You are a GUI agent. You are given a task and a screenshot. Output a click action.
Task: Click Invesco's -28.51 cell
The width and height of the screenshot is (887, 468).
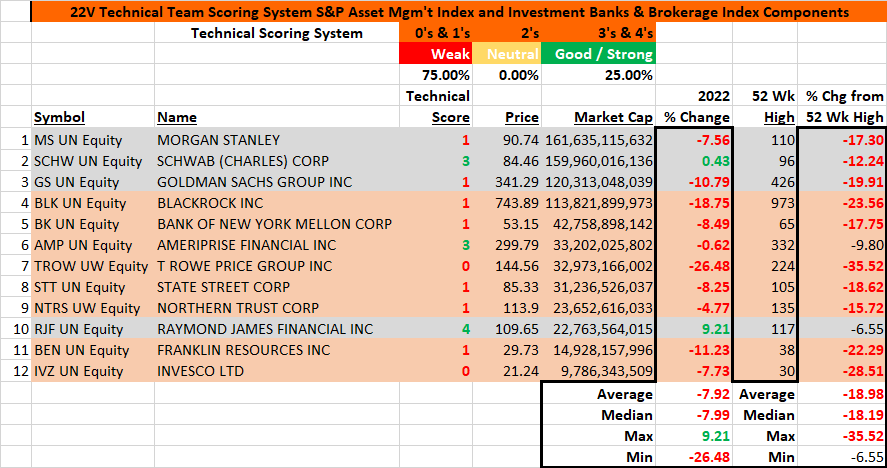[x=842, y=371]
